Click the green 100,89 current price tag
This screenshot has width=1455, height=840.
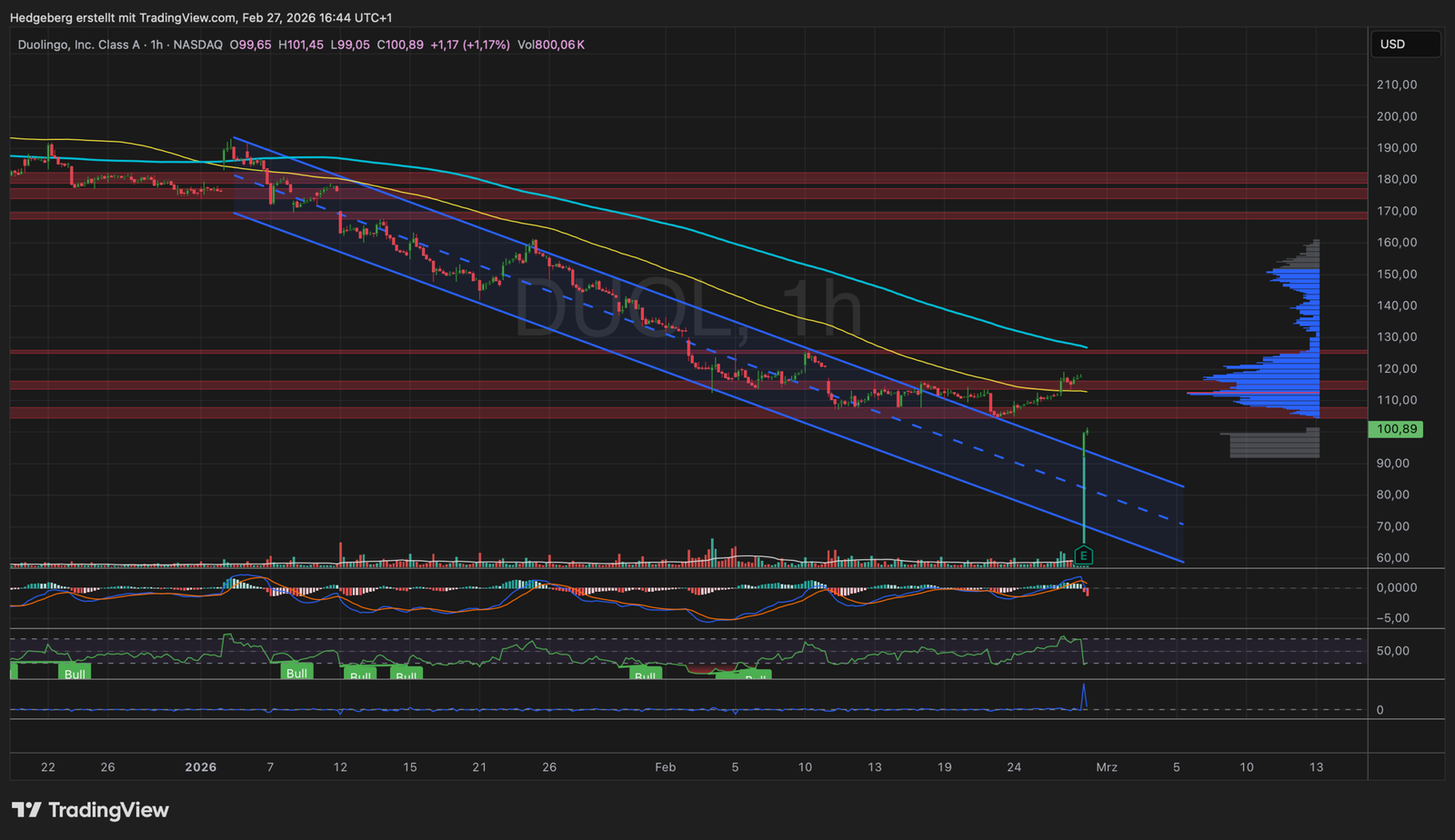point(1396,429)
